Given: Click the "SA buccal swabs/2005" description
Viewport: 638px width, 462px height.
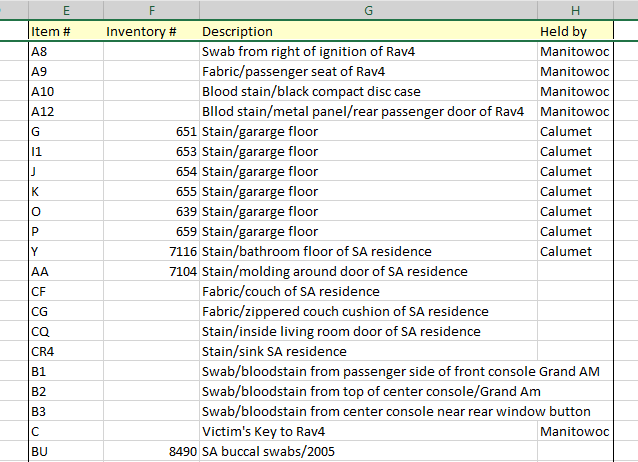Looking at the screenshot, I should 368,451.
